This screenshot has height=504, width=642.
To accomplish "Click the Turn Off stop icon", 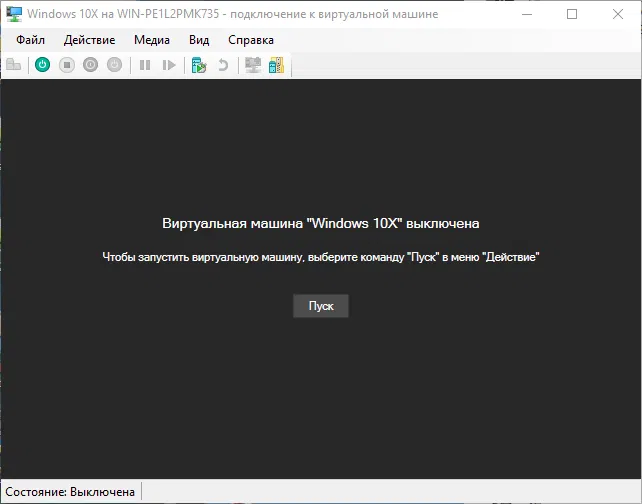I will click(x=67, y=65).
